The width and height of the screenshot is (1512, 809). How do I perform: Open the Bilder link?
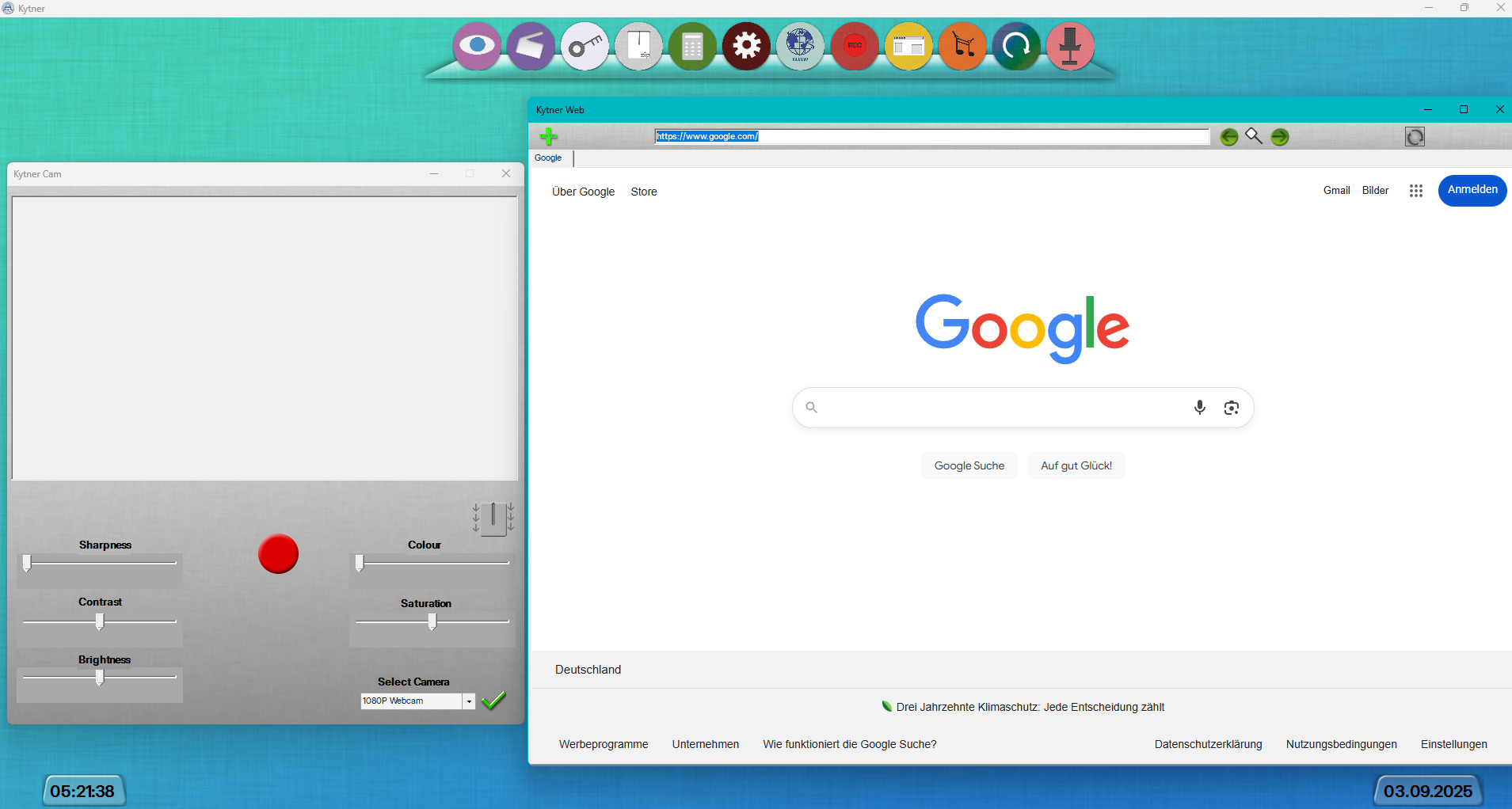pyautogui.click(x=1376, y=191)
